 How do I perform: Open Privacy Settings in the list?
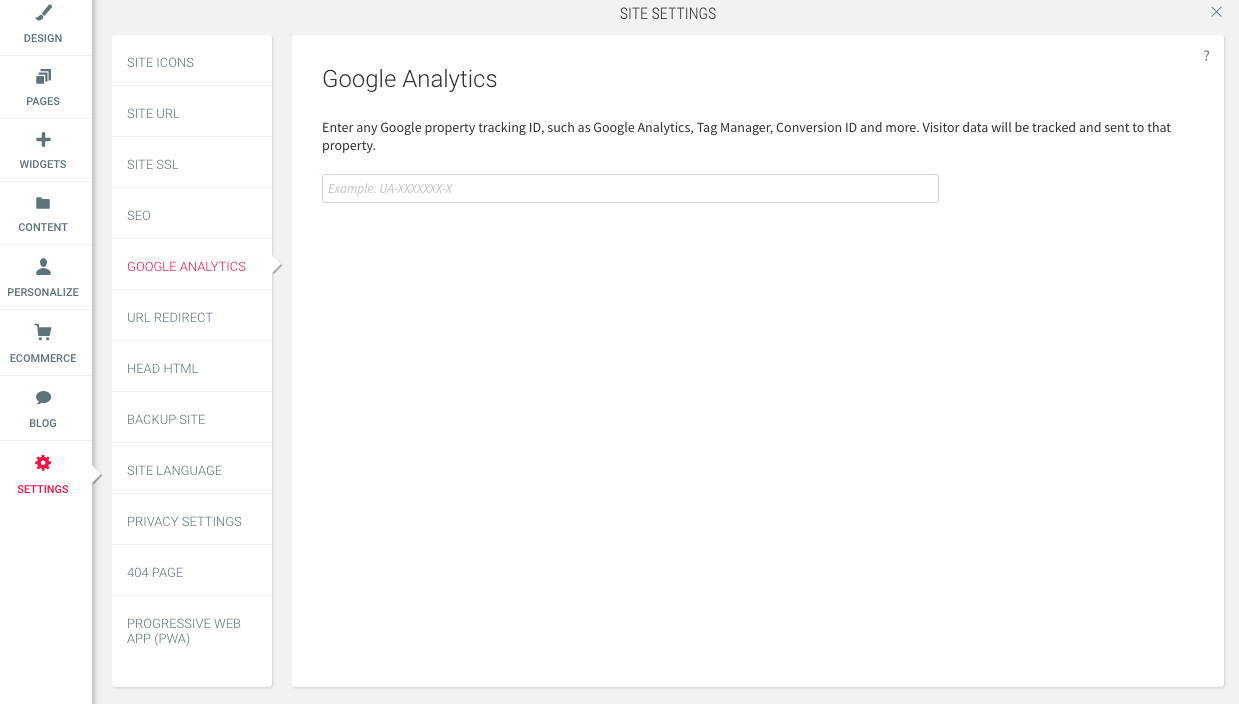(192, 521)
